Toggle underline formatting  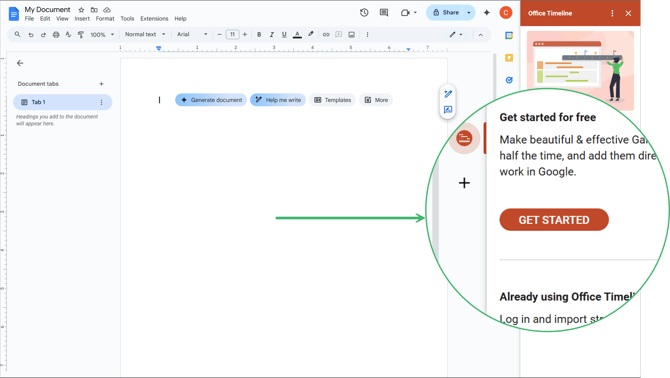click(x=284, y=35)
